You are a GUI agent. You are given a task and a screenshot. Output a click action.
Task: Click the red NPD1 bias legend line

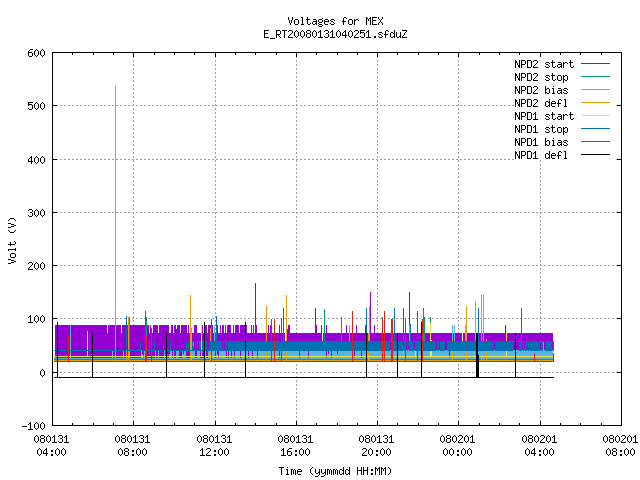point(596,142)
